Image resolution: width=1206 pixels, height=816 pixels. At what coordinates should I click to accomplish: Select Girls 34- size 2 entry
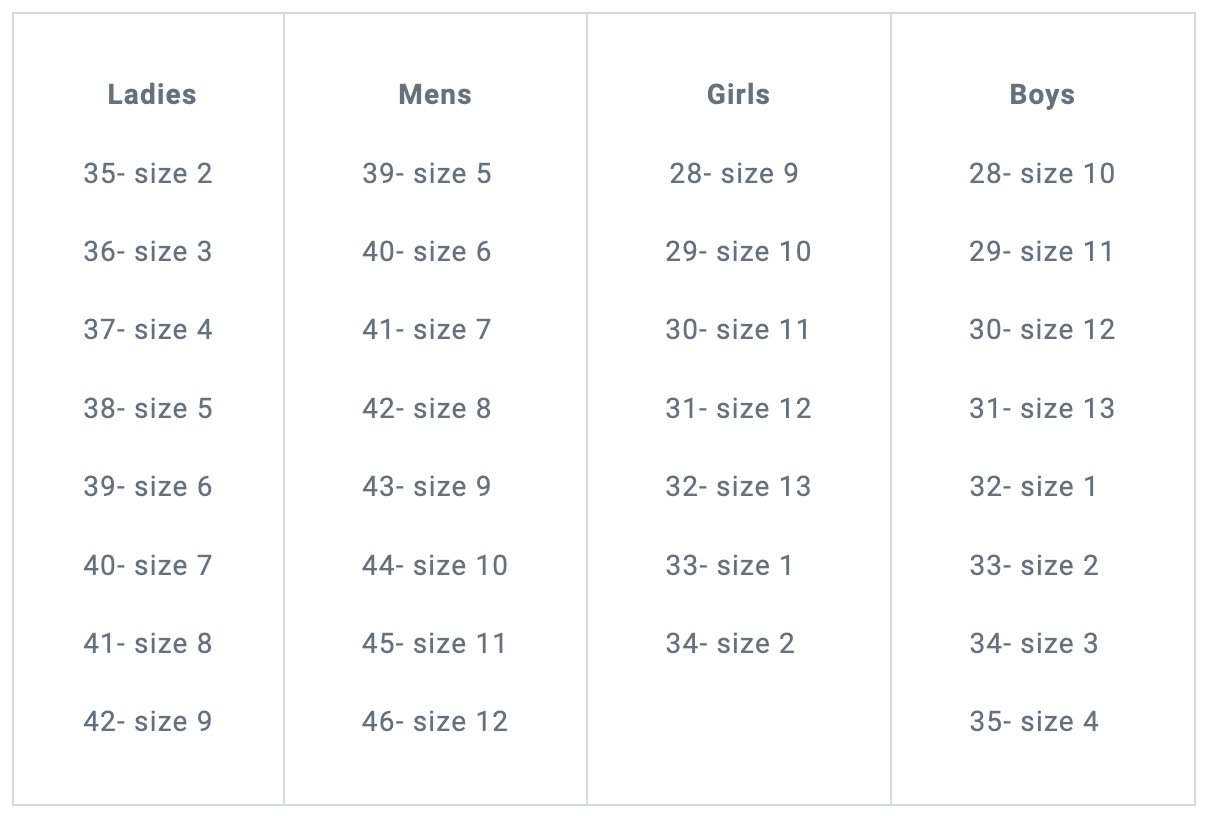[x=730, y=643]
